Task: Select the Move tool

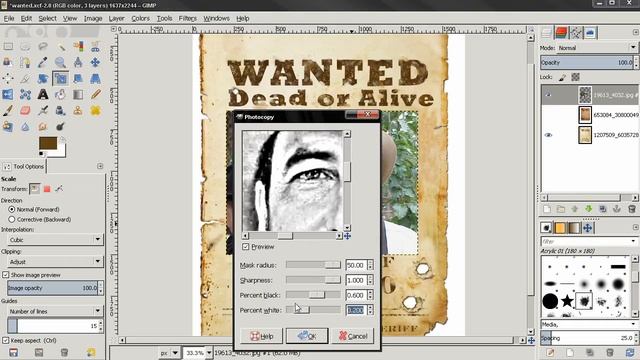Action: pos(96,62)
